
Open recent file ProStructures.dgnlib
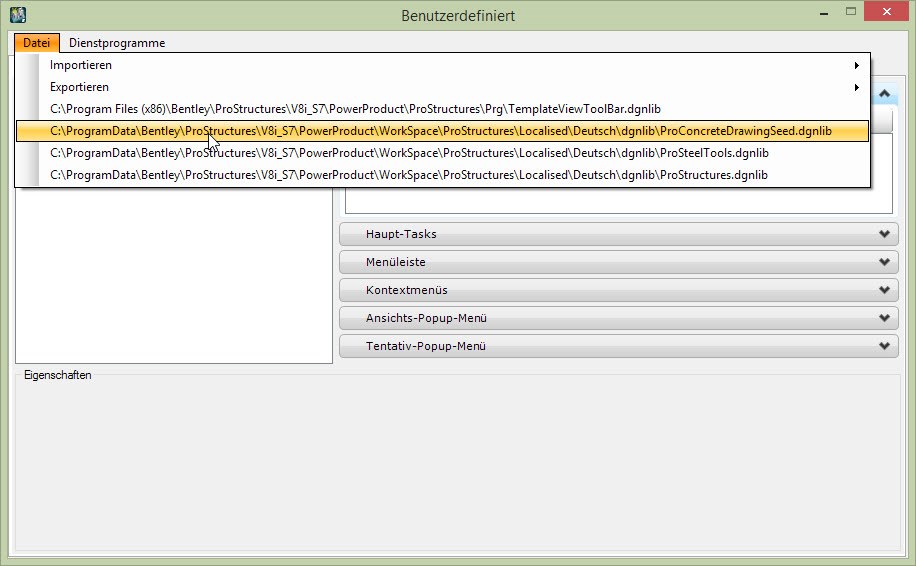442,175
